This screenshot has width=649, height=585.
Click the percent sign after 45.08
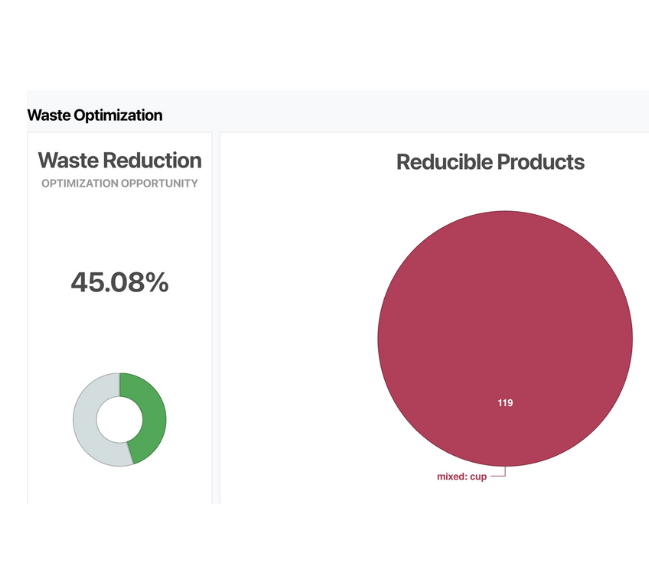coord(154,283)
